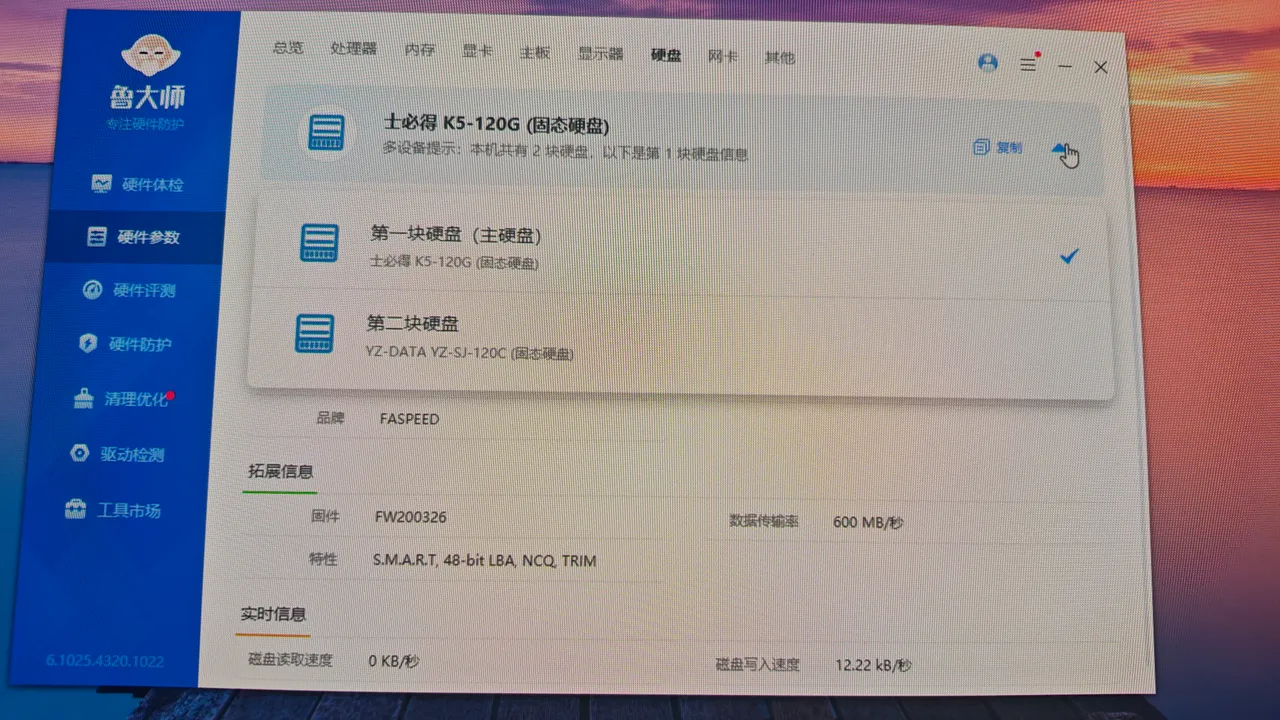This screenshot has width=1280, height=720.
Task: Open 硬件评测 in the sidebar
Action: (x=130, y=290)
